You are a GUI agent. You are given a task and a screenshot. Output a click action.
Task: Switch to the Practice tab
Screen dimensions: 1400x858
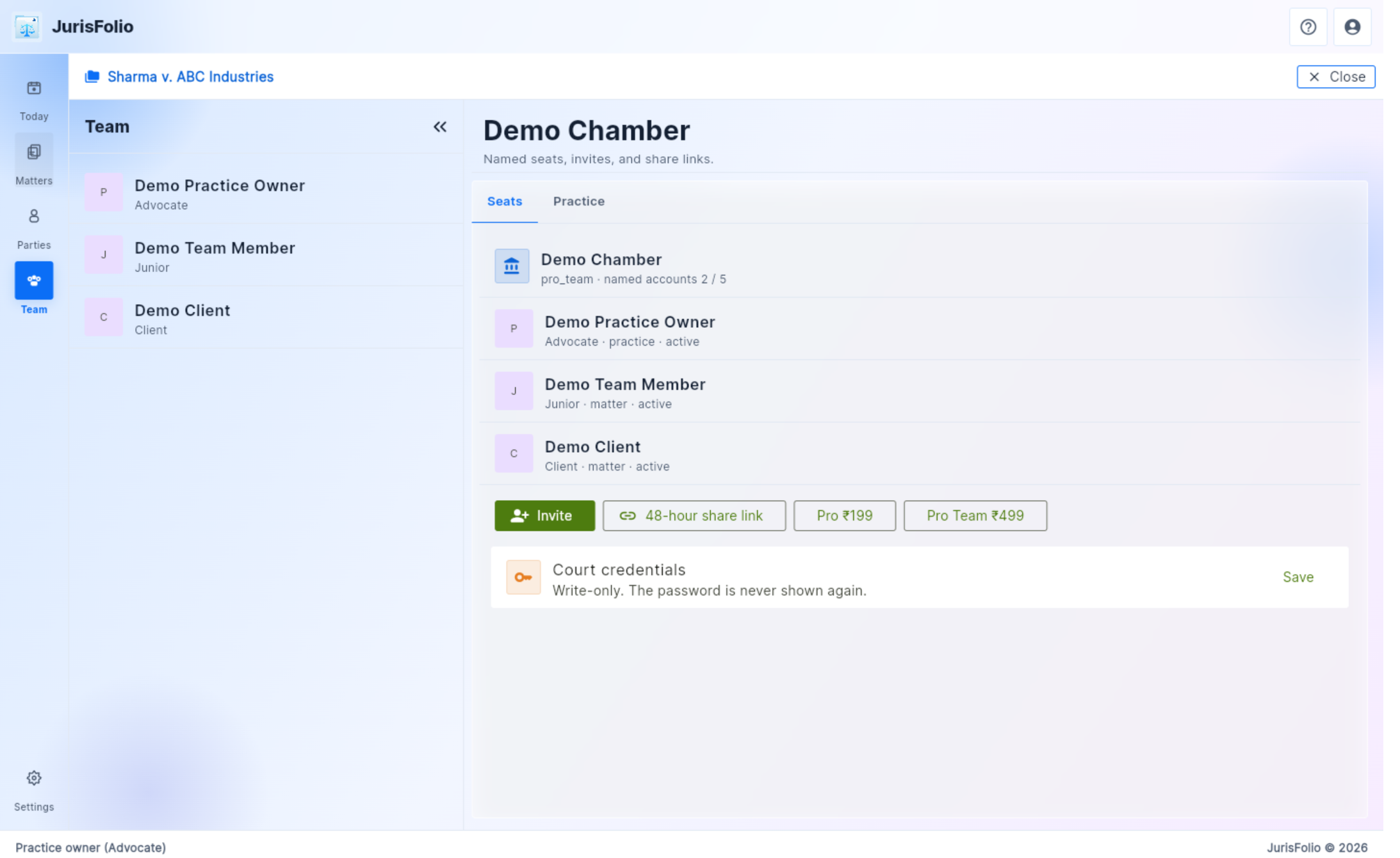pyautogui.click(x=579, y=201)
